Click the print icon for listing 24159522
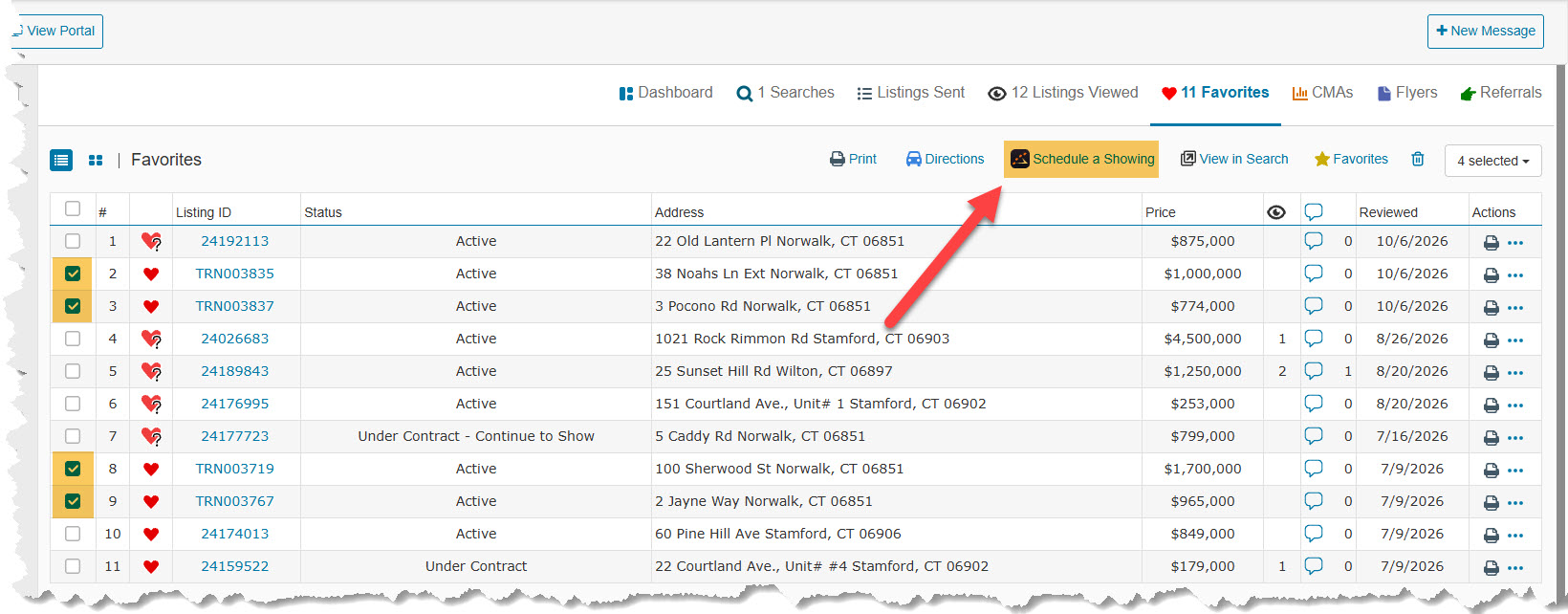 point(1491,568)
